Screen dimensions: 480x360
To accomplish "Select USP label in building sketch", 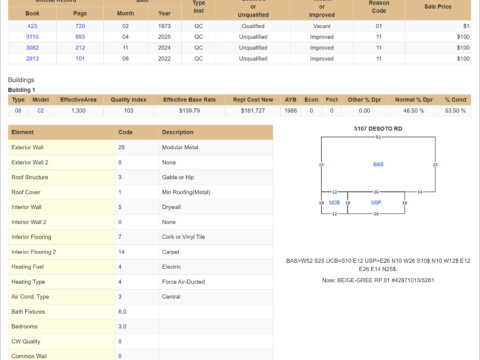I will pos(376,203).
